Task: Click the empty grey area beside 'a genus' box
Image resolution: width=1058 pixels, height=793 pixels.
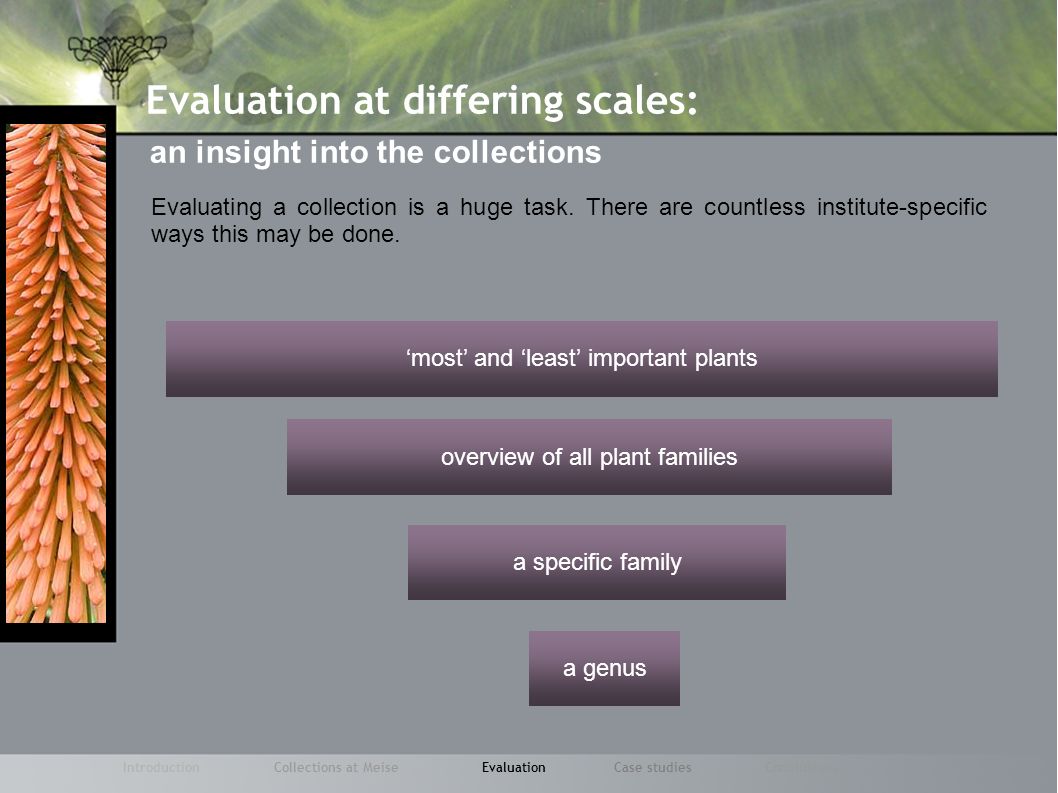Action: pyautogui.click(x=843, y=668)
